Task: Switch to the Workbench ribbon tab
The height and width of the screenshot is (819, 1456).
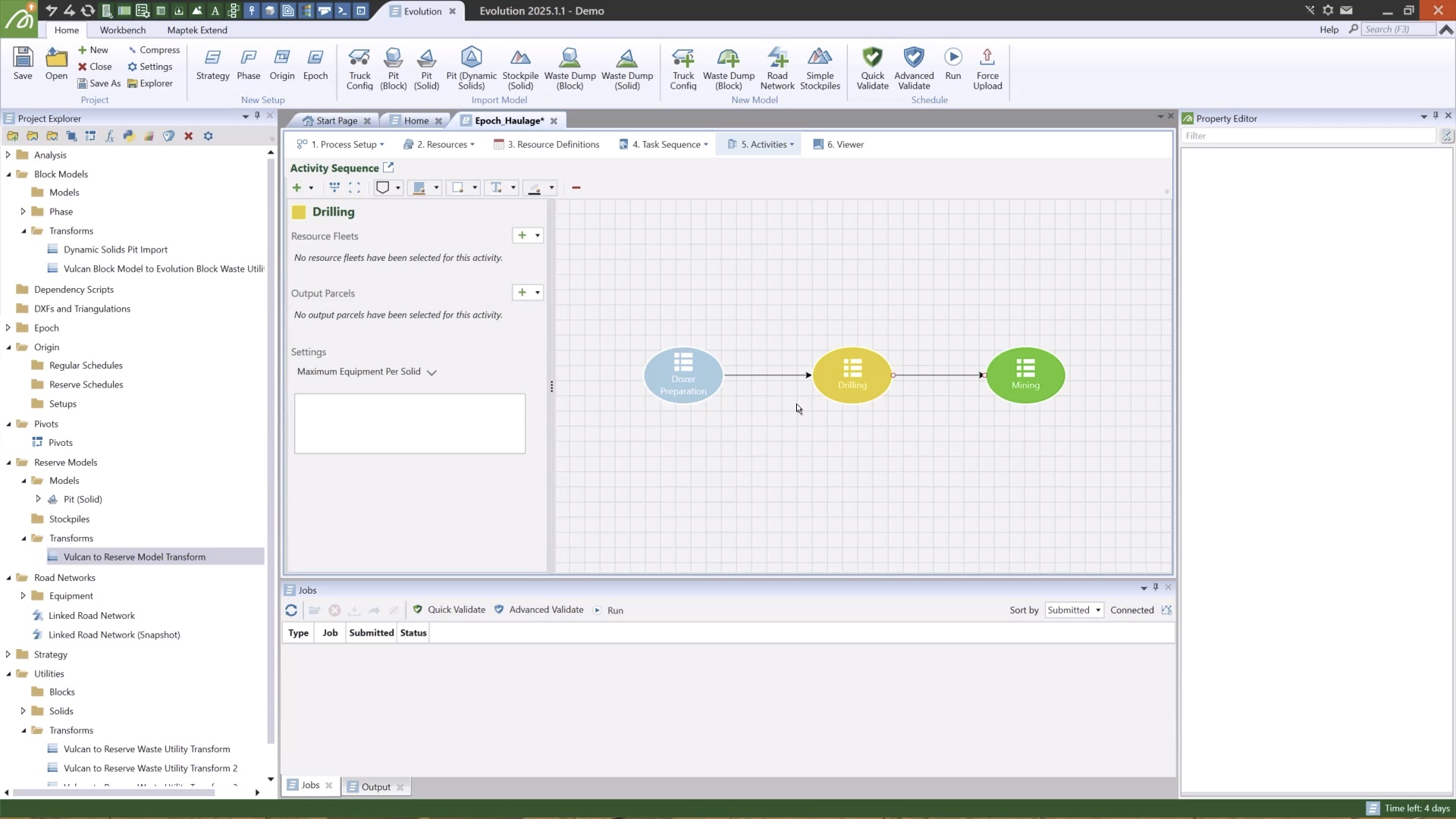Action: point(122,30)
